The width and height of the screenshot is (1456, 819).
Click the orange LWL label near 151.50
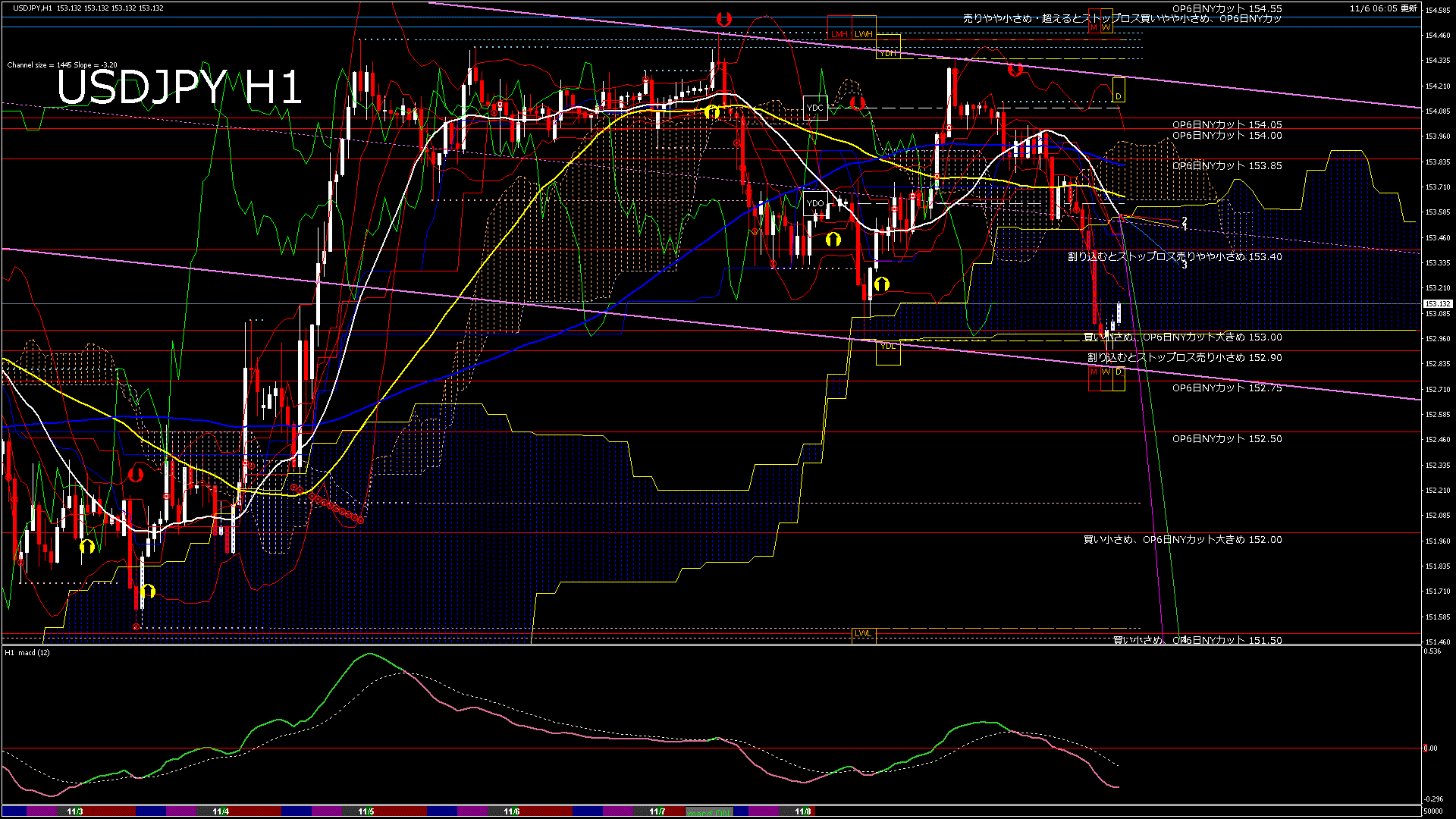[x=864, y=634]
